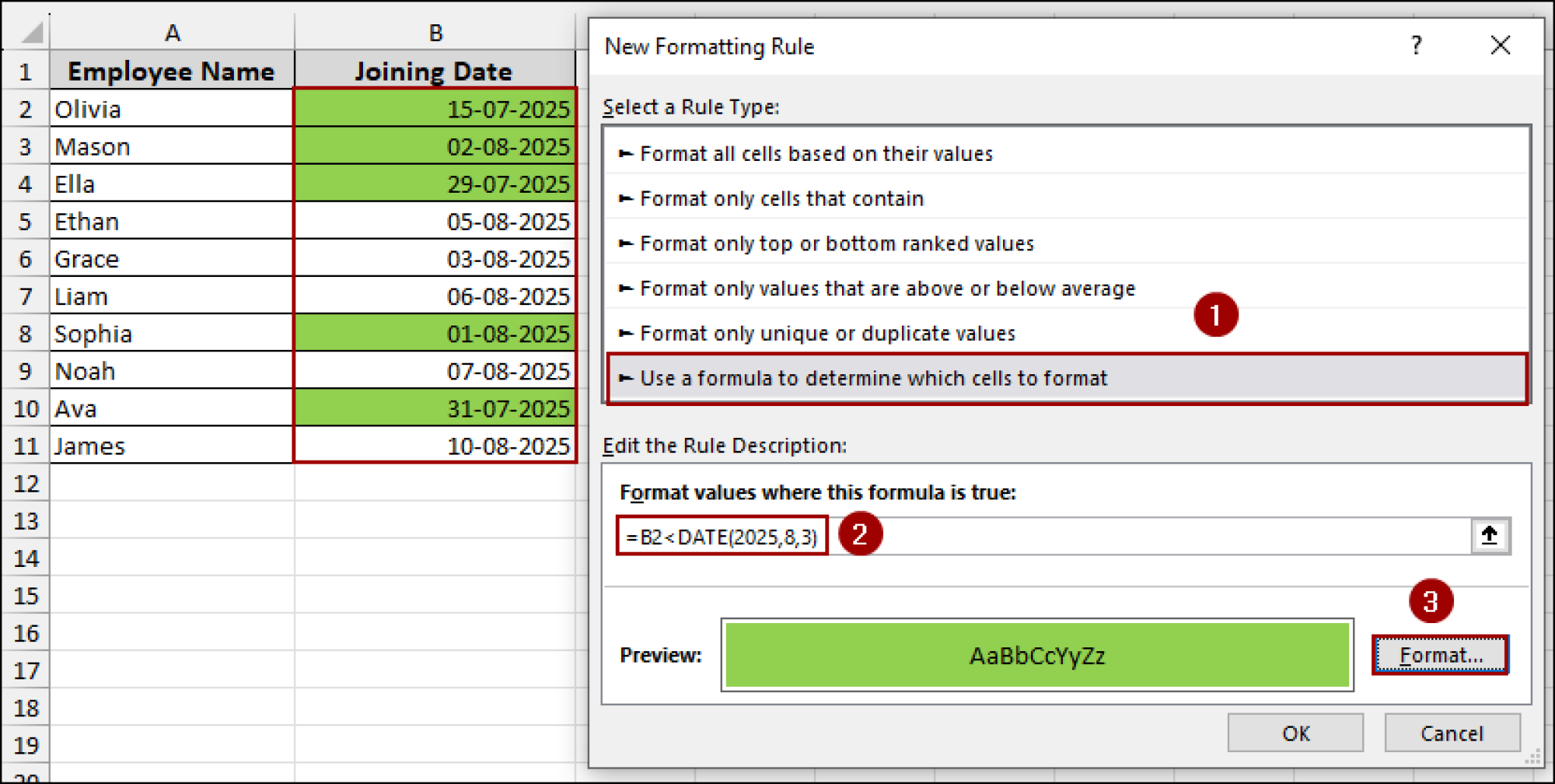
Task: Click row 5 header beside Ethan
Action: click(x=25, y=221)
